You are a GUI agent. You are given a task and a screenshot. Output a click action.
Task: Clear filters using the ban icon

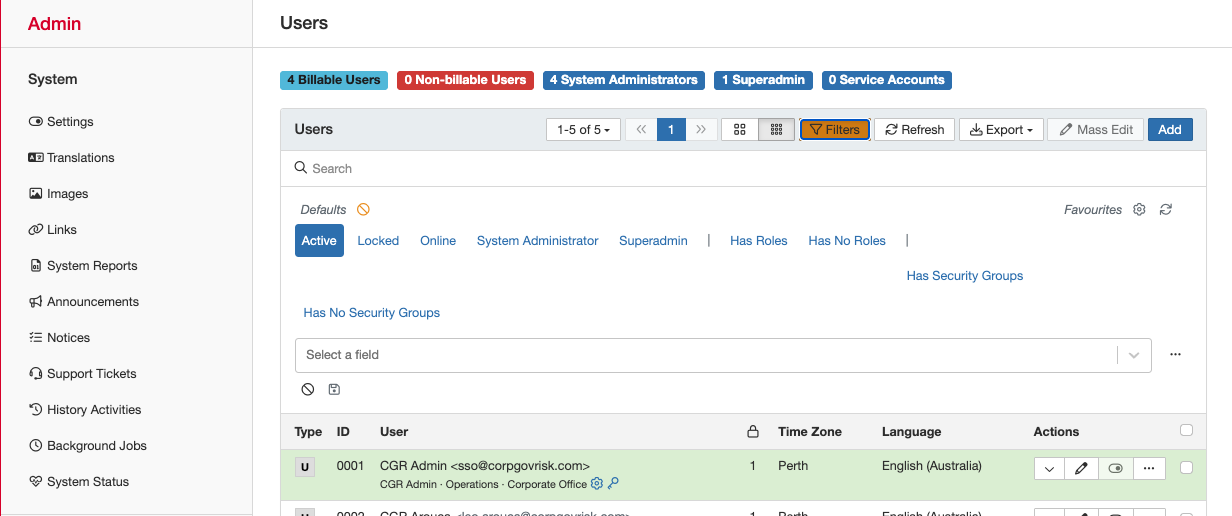coord(308,389)
